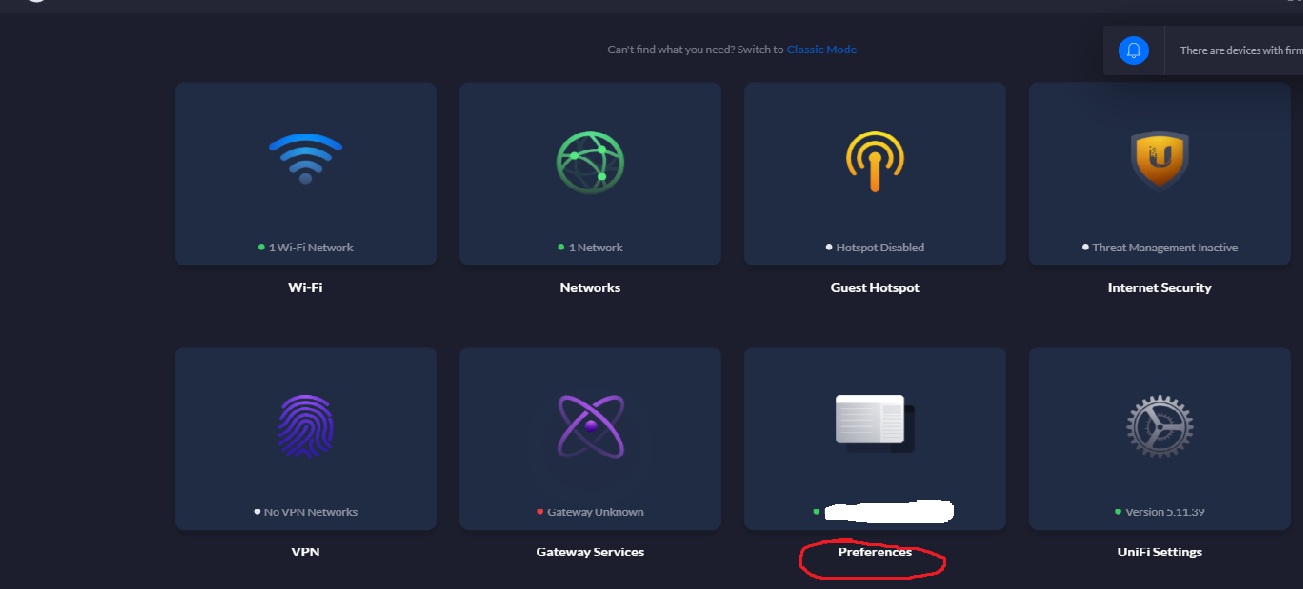Open the VPN fingerprint icon

(x=305, y=425)
